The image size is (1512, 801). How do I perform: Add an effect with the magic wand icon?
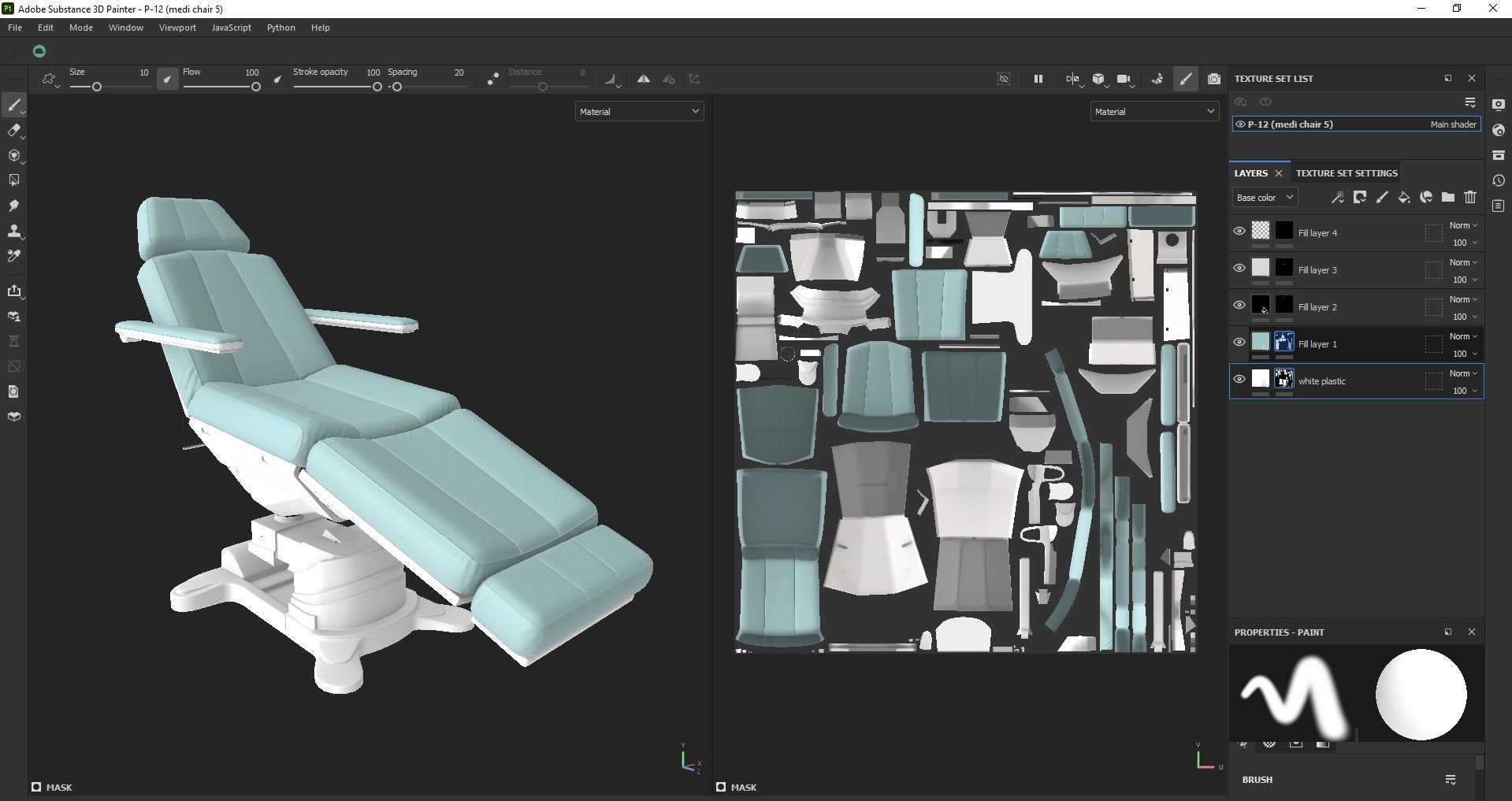click(x=1338, y=198)
